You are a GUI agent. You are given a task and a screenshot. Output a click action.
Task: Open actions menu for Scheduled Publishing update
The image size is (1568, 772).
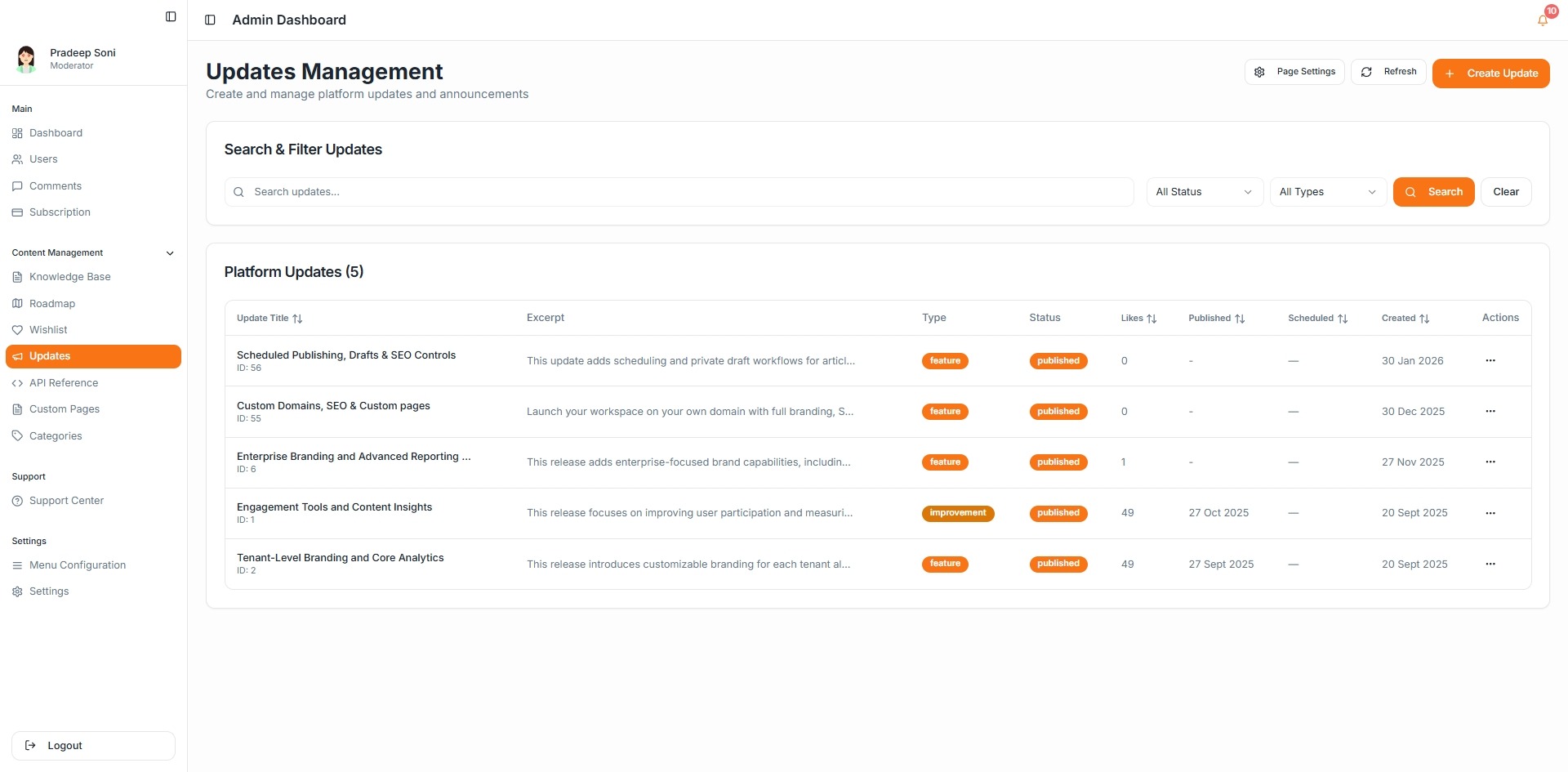point(1490,361)
